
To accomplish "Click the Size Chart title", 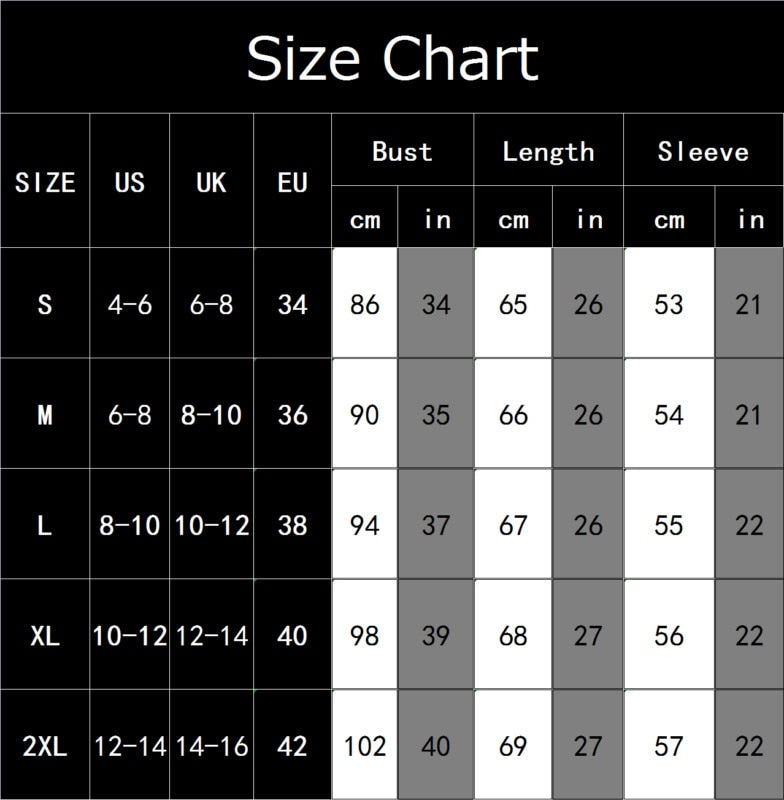I will point(392,58).
